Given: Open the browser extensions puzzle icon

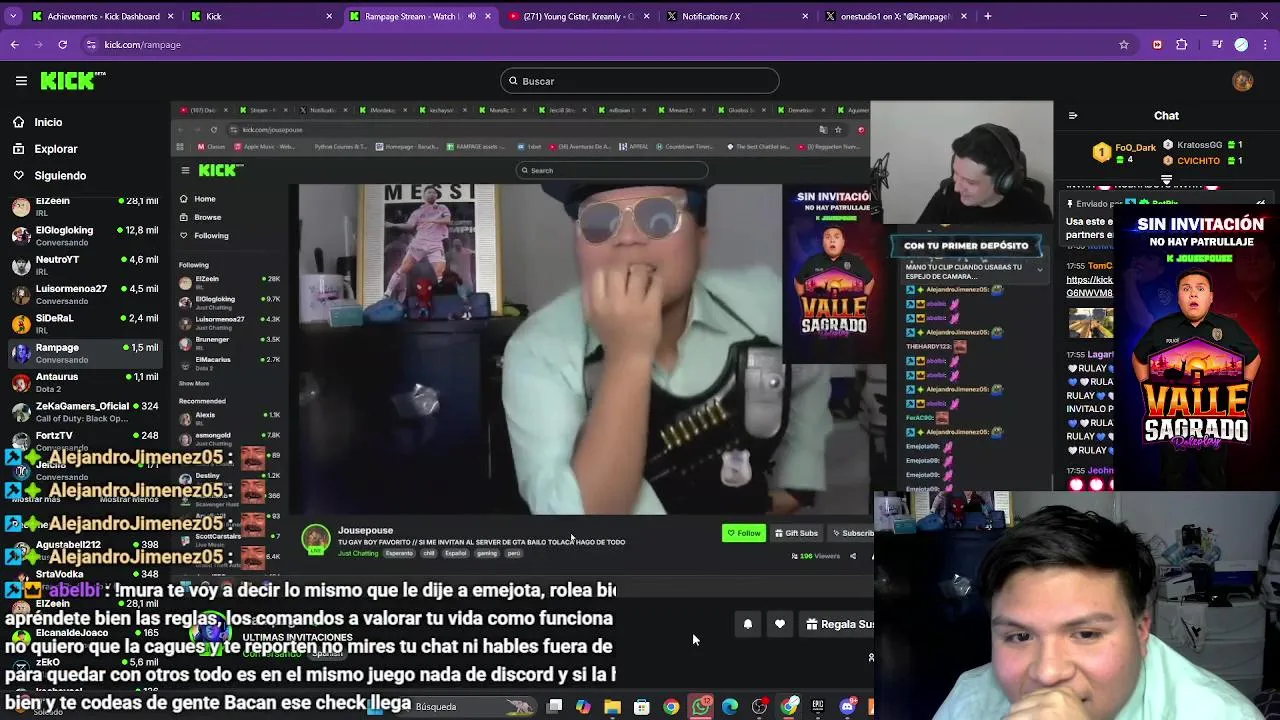Looking at the screenshot, I should click(1182, 44).
